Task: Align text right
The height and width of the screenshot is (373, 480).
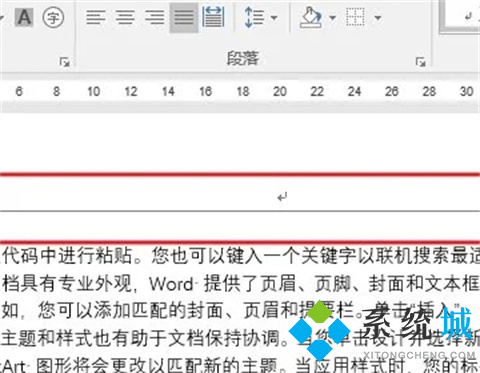Action: [155, 17]
